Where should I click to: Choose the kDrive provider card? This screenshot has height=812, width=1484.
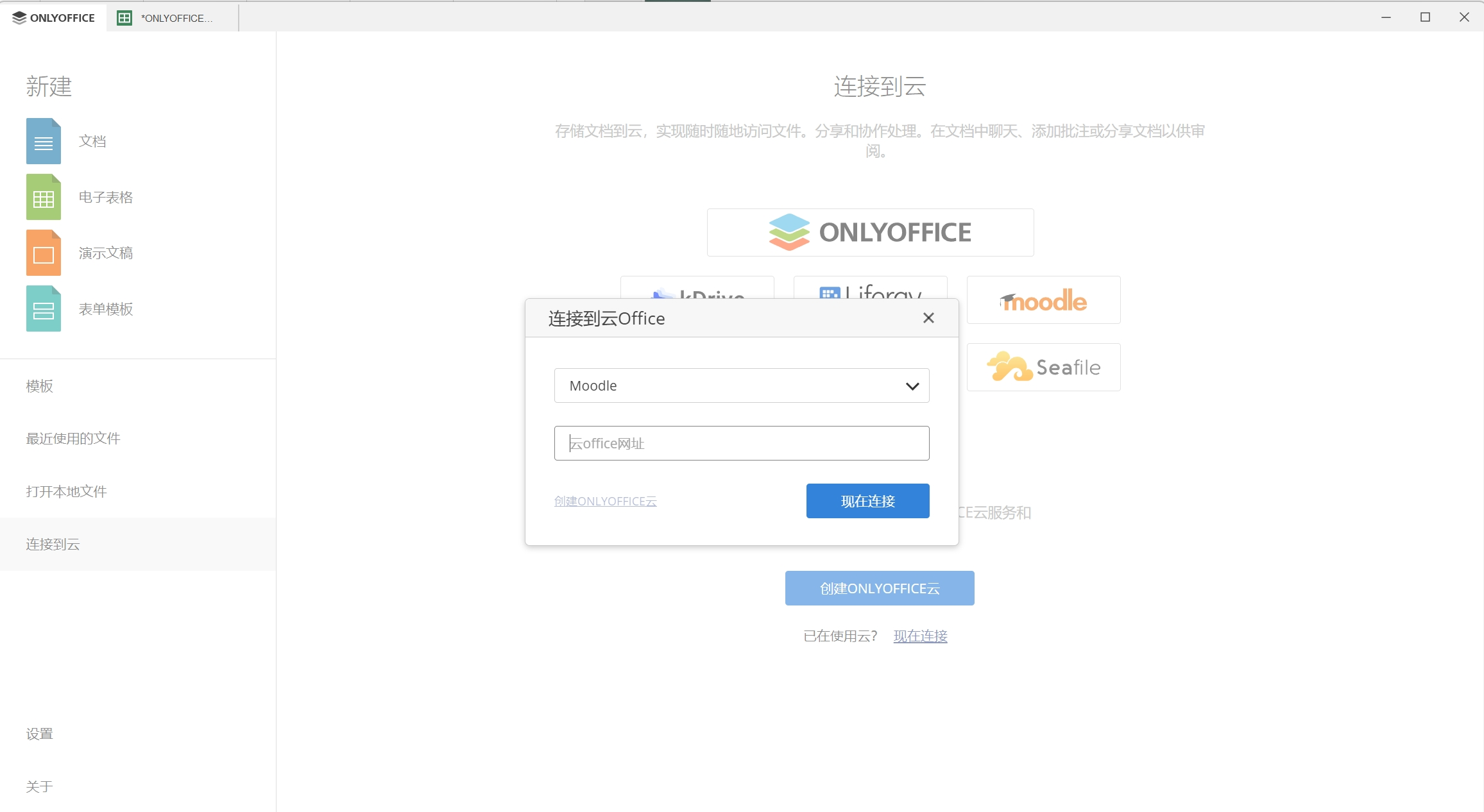(697, 287)
